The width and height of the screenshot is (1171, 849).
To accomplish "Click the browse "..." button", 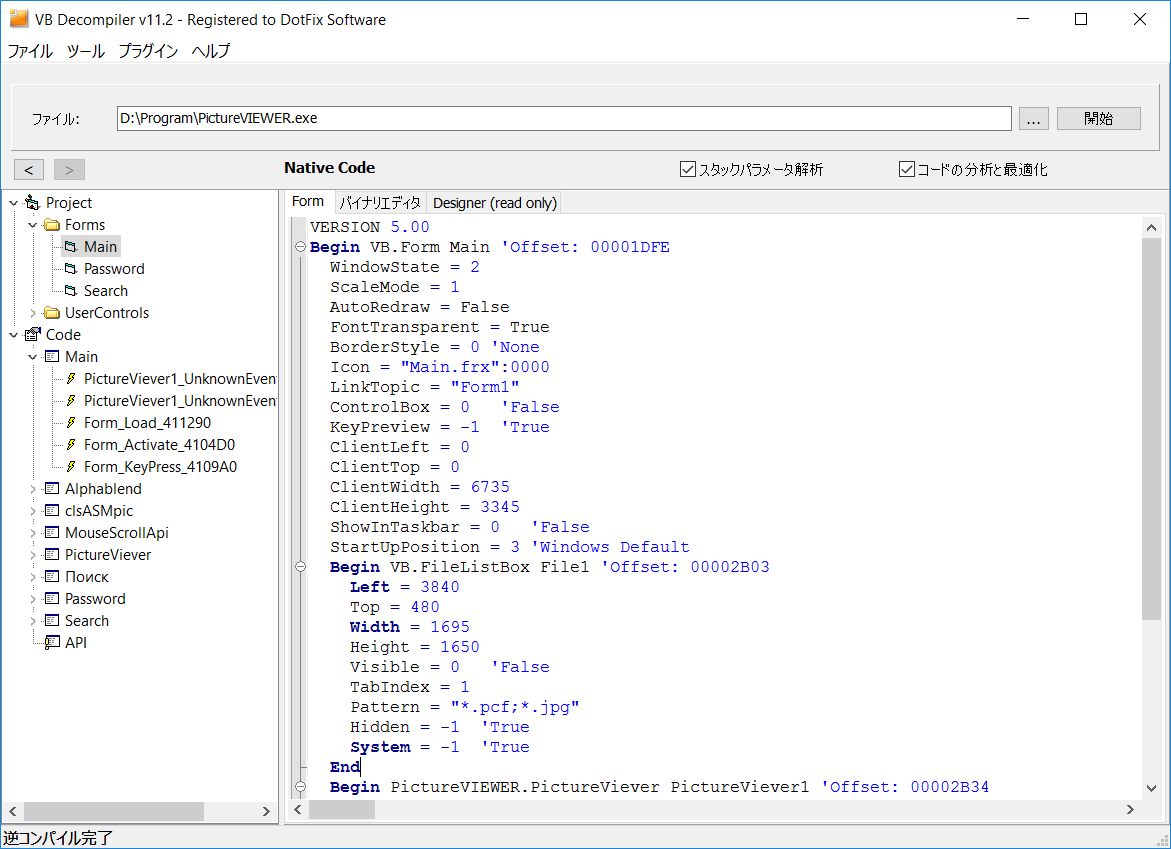I will pos(1034,119).
